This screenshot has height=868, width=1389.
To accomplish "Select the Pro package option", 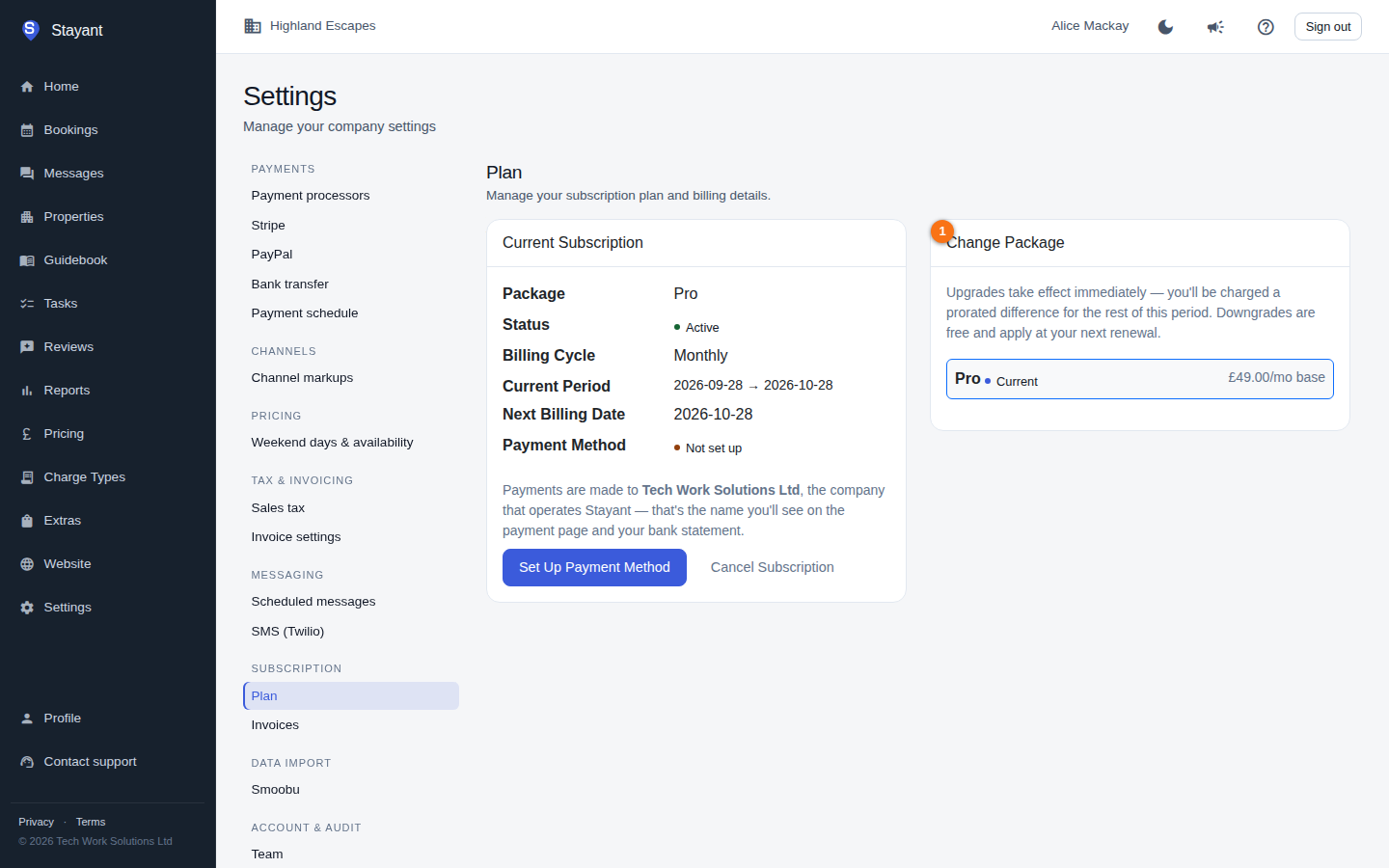I will 1140,379.
